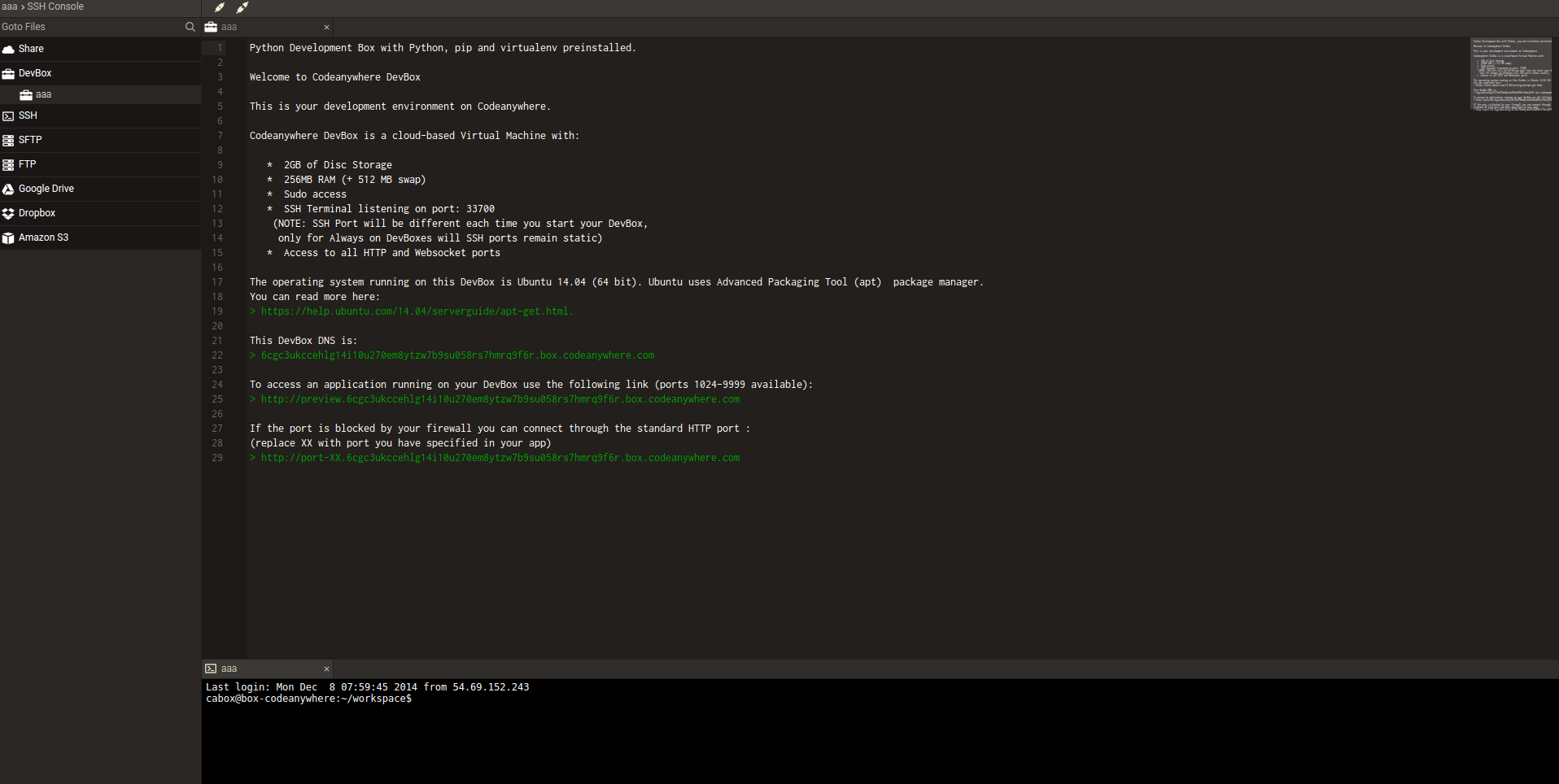The height and width of the screenshot is (784, 1559).
Task: Click the '256MB RAM (+ 512 MB swap)' line
Action: pyautogui.click(x=347, y=180)
